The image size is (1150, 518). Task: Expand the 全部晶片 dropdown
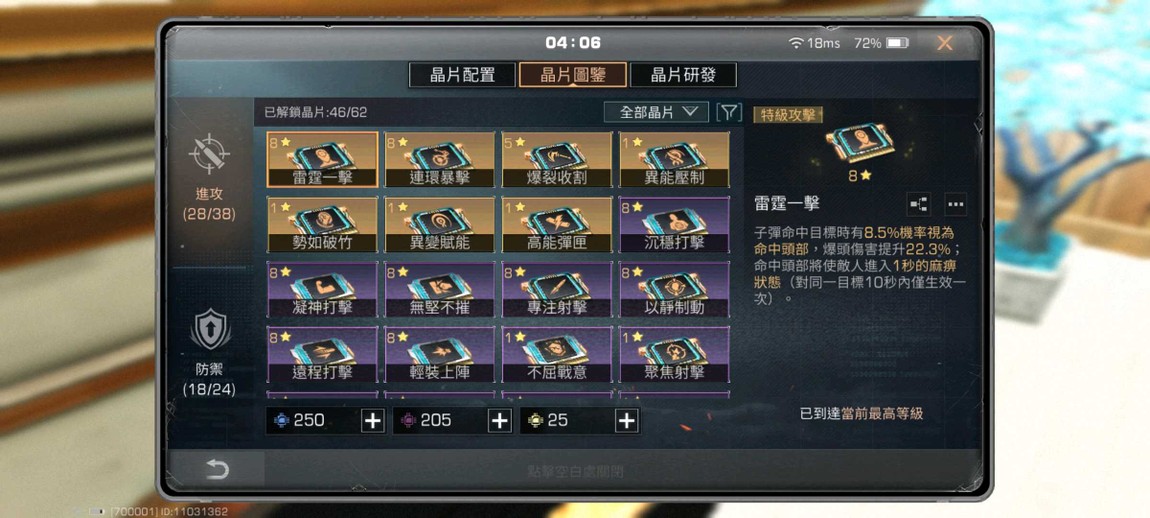tap(656, 112)
